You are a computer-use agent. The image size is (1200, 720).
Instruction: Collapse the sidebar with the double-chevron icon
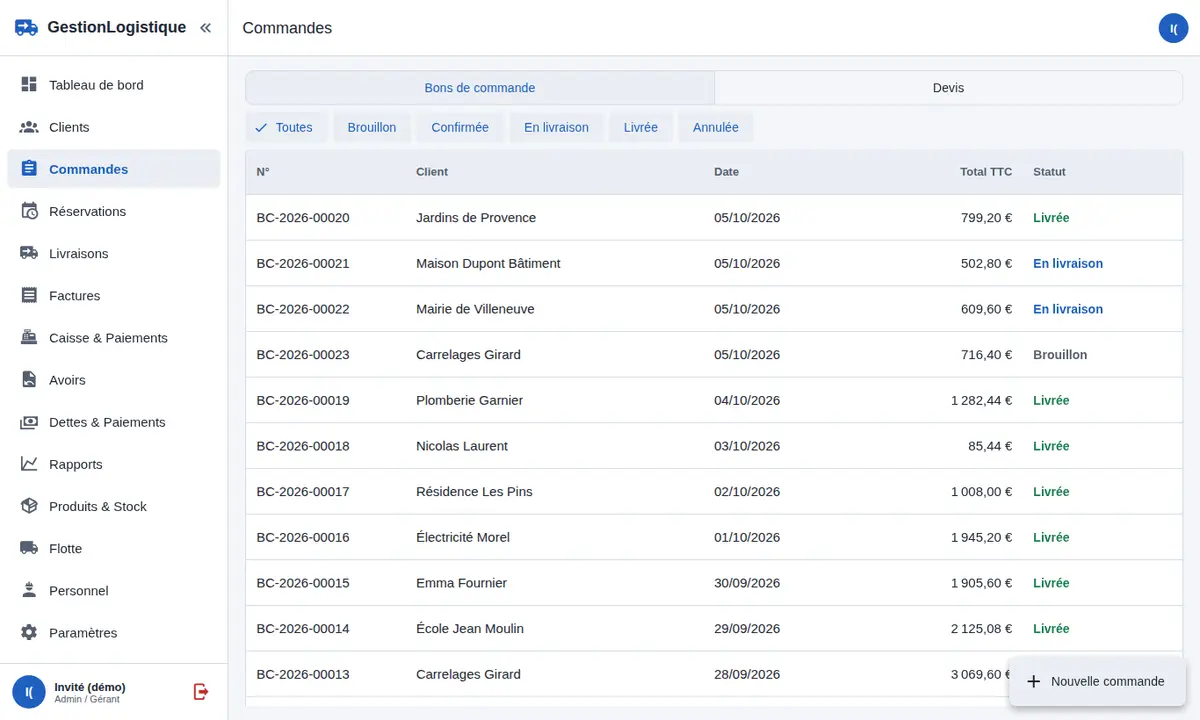tap(205, 28)
